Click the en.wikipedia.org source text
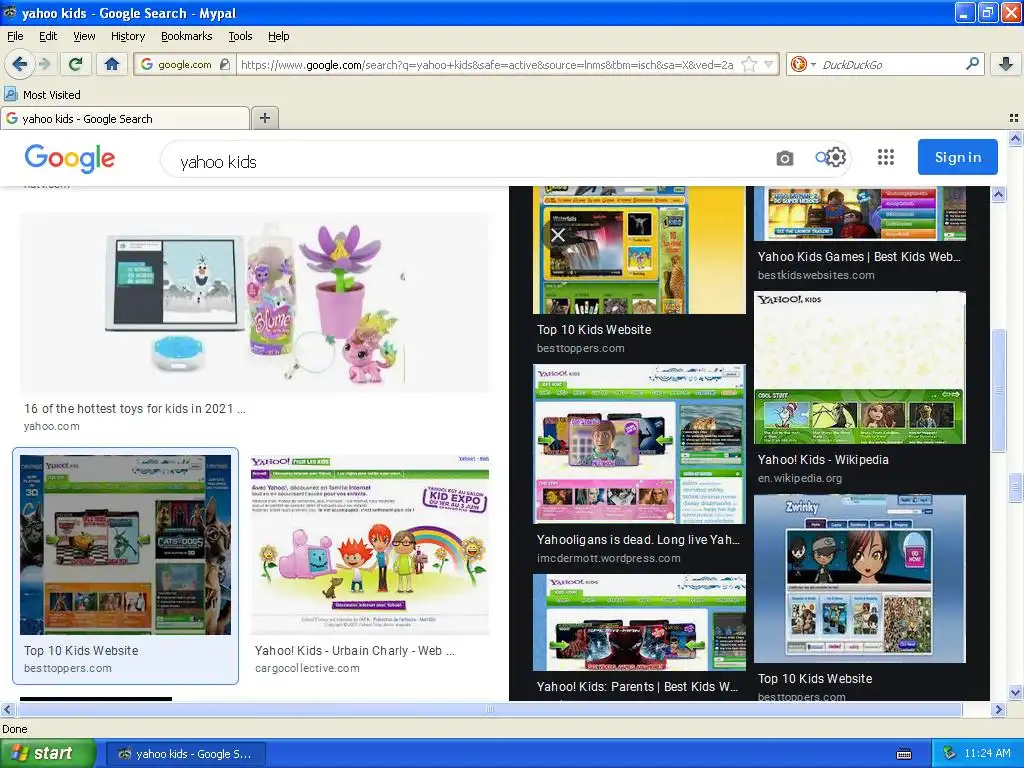The image size is (1024, 768). (x=799, y=478)
